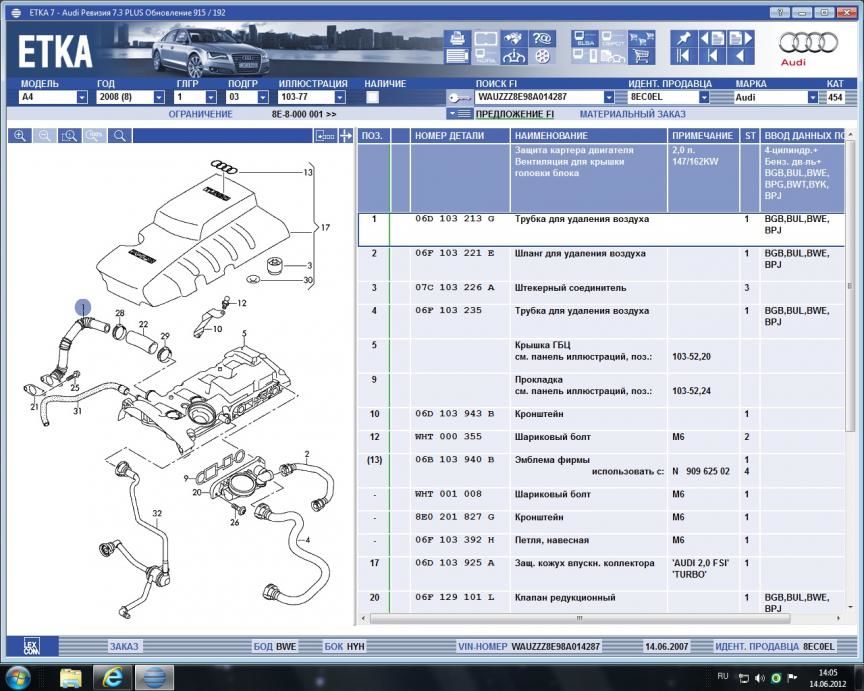The image size is (864, 691).
Task: Click the ЗАКАЗ button in the bottom bar
Action: [124, 646]
